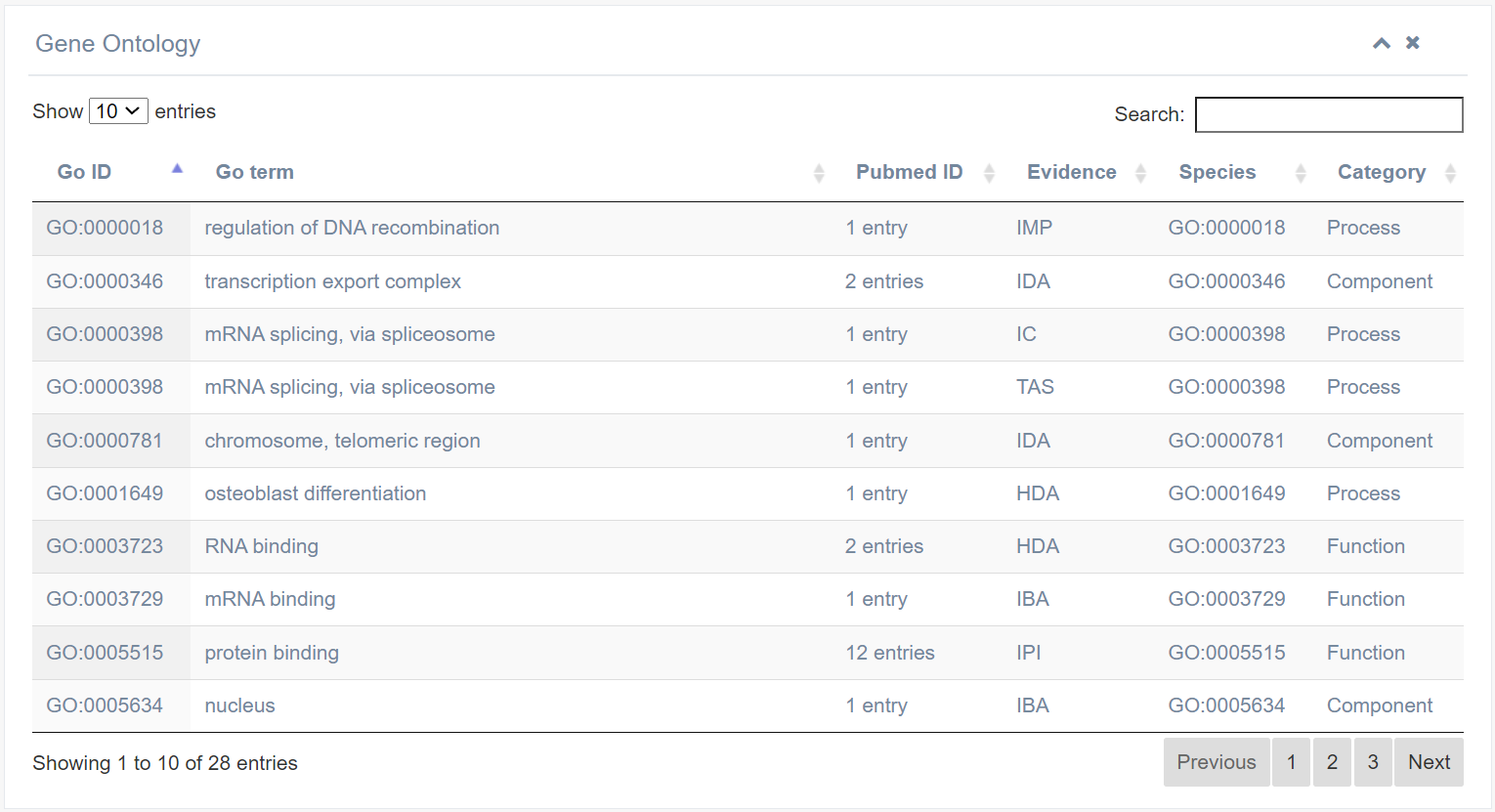1495x812 pixels.
Task: Click GO:0000018 in the Go ID column
Action: (105, 228)
